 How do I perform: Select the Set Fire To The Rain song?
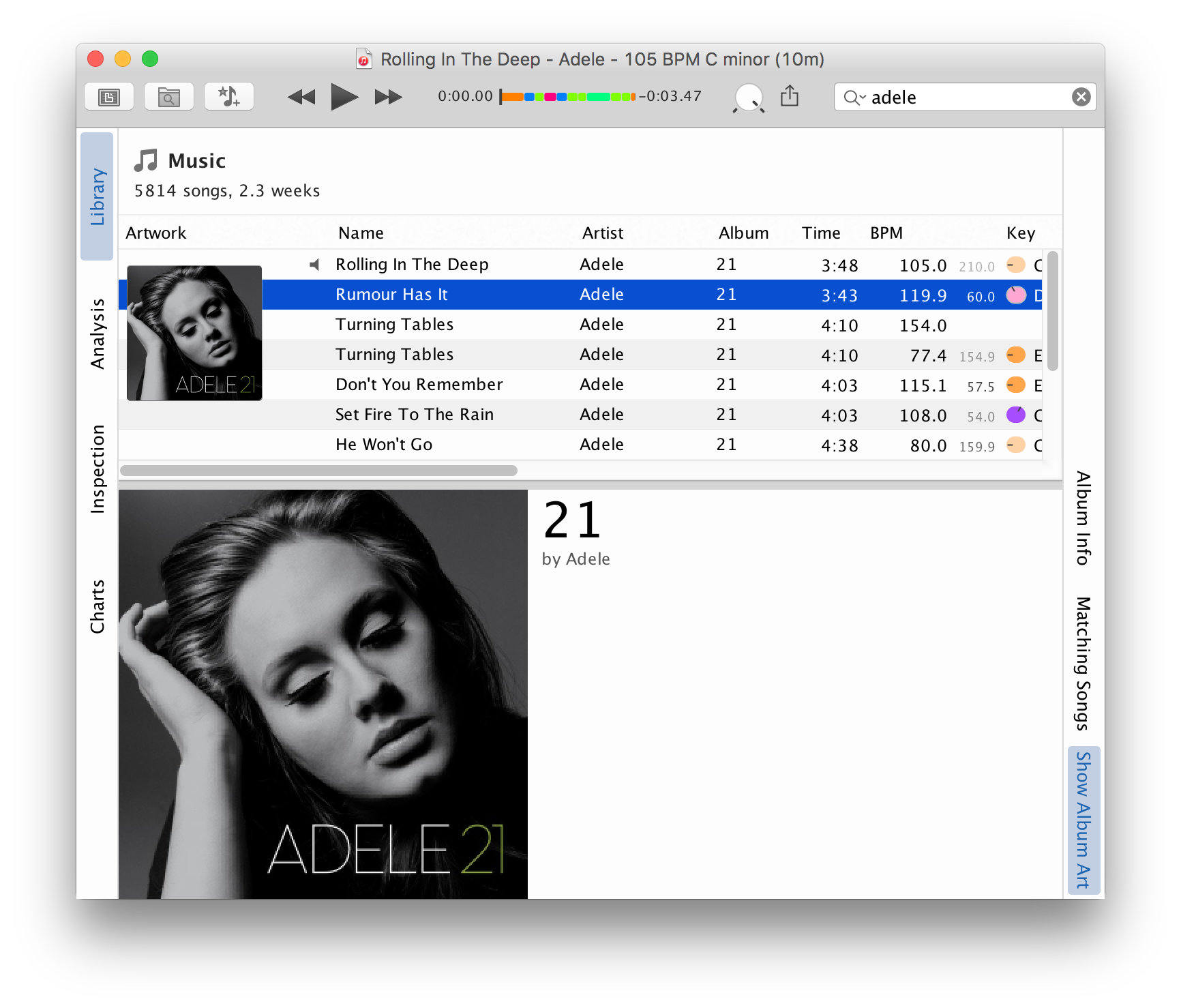coord(414,415)
